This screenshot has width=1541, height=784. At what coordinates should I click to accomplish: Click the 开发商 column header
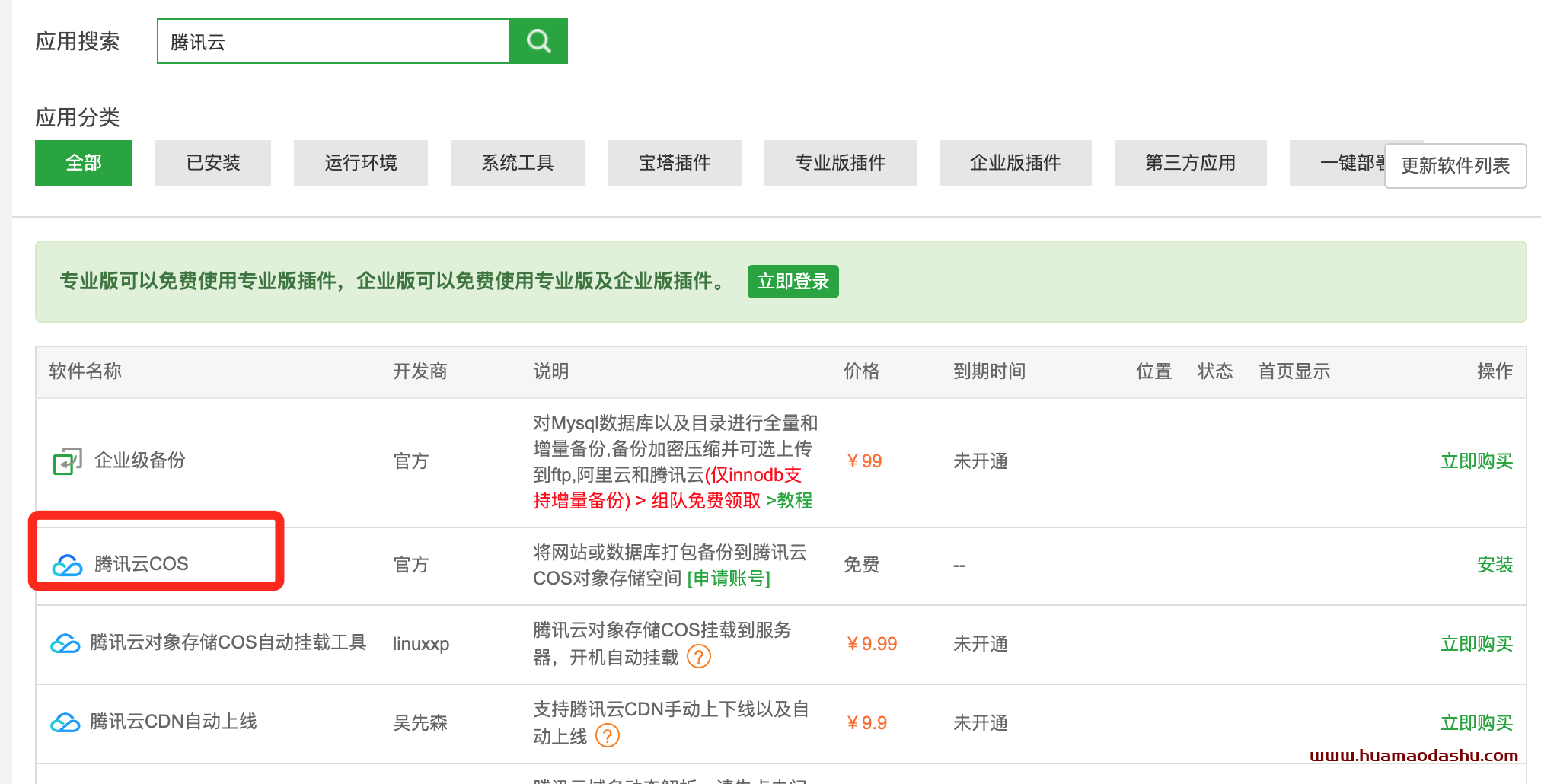(420, 371)
